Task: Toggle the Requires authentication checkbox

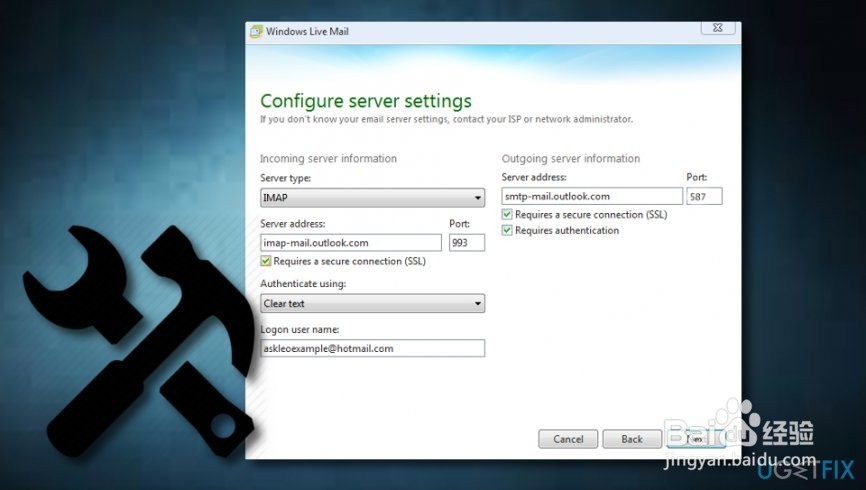Action: pos(507,230)
